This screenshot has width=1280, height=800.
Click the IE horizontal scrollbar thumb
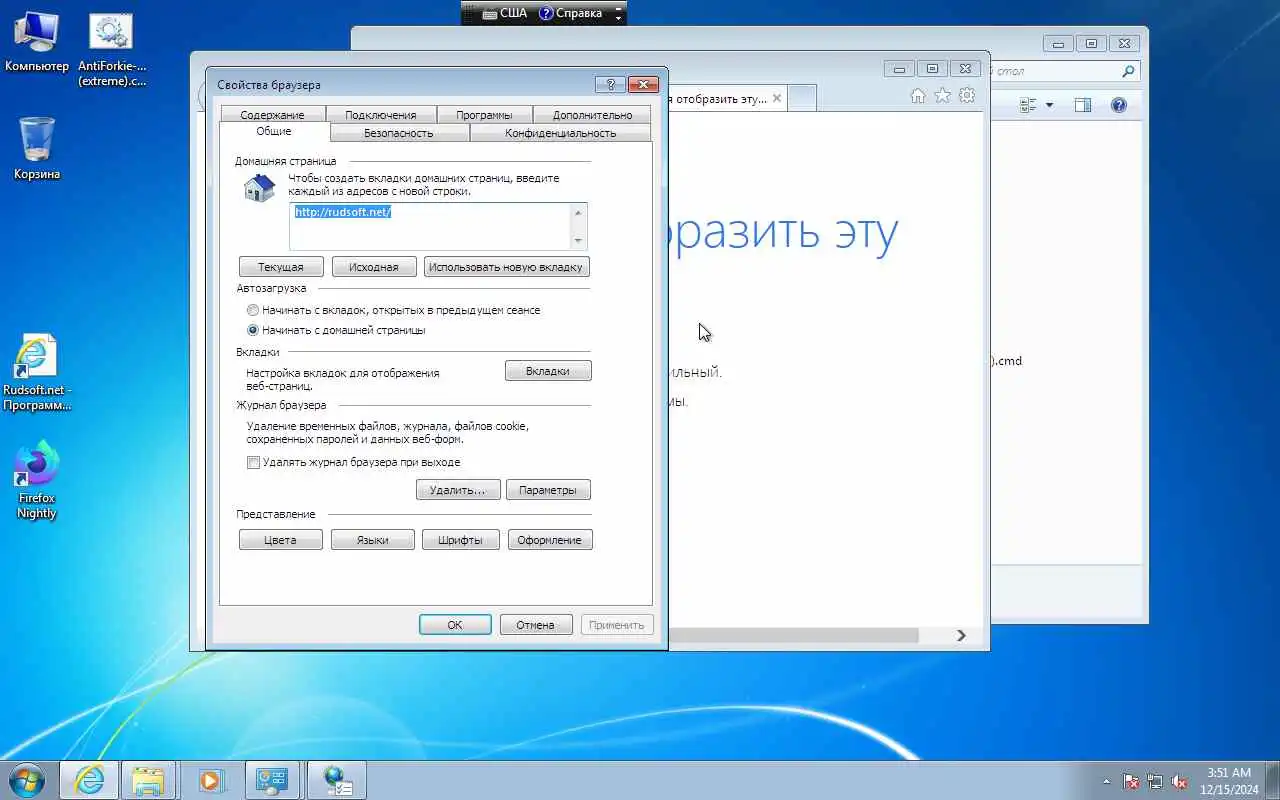[x=793, y=636]
